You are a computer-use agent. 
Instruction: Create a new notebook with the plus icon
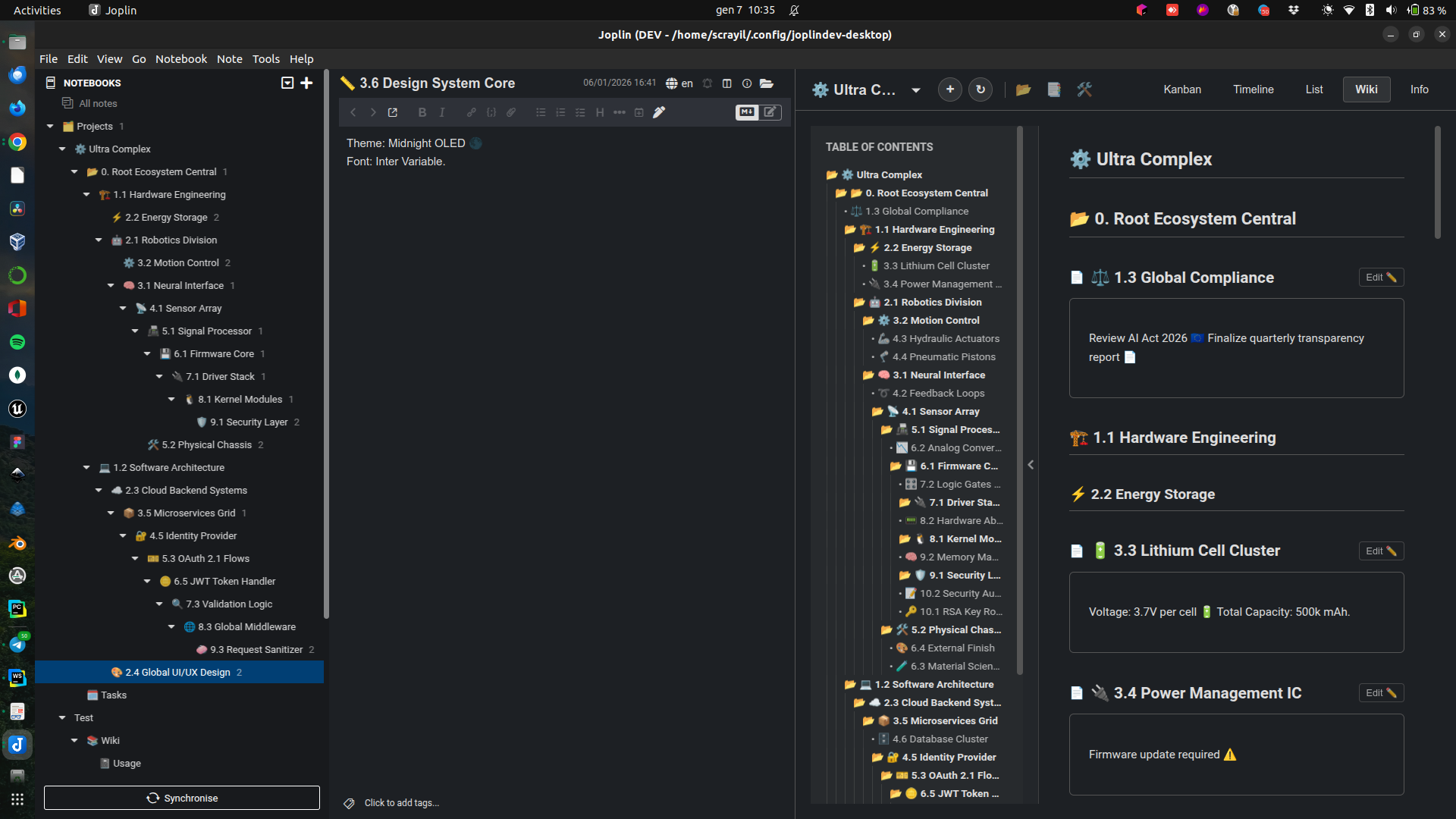(x=306, y=83)
